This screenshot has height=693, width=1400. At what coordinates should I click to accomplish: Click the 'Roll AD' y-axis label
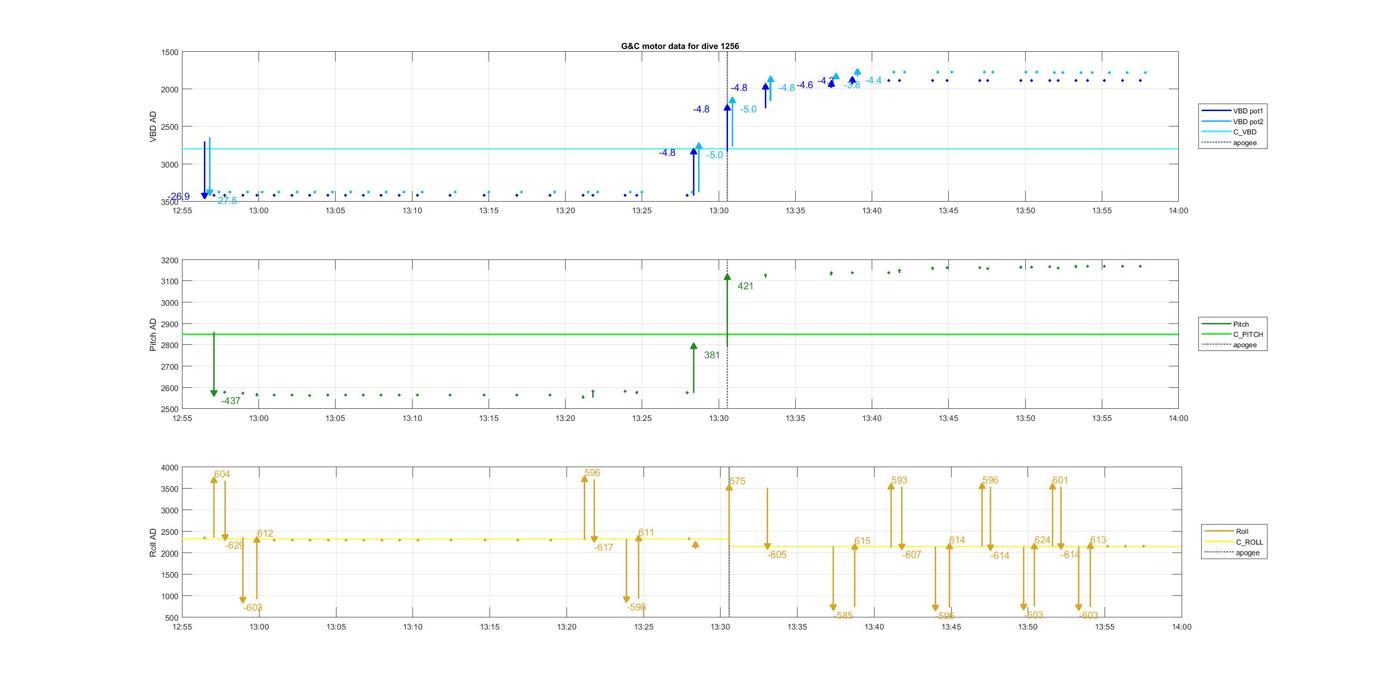(x=154, y=542)
